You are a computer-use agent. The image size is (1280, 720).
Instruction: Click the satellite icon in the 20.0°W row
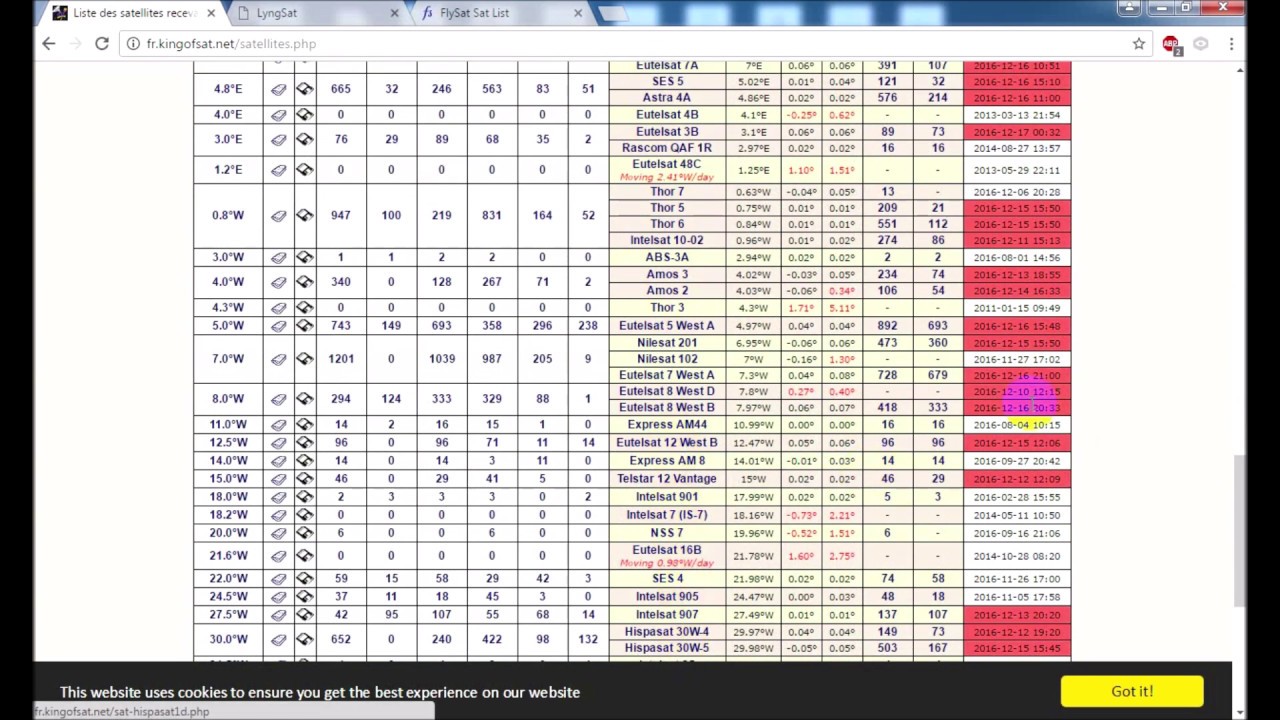(x=304, y=533)
